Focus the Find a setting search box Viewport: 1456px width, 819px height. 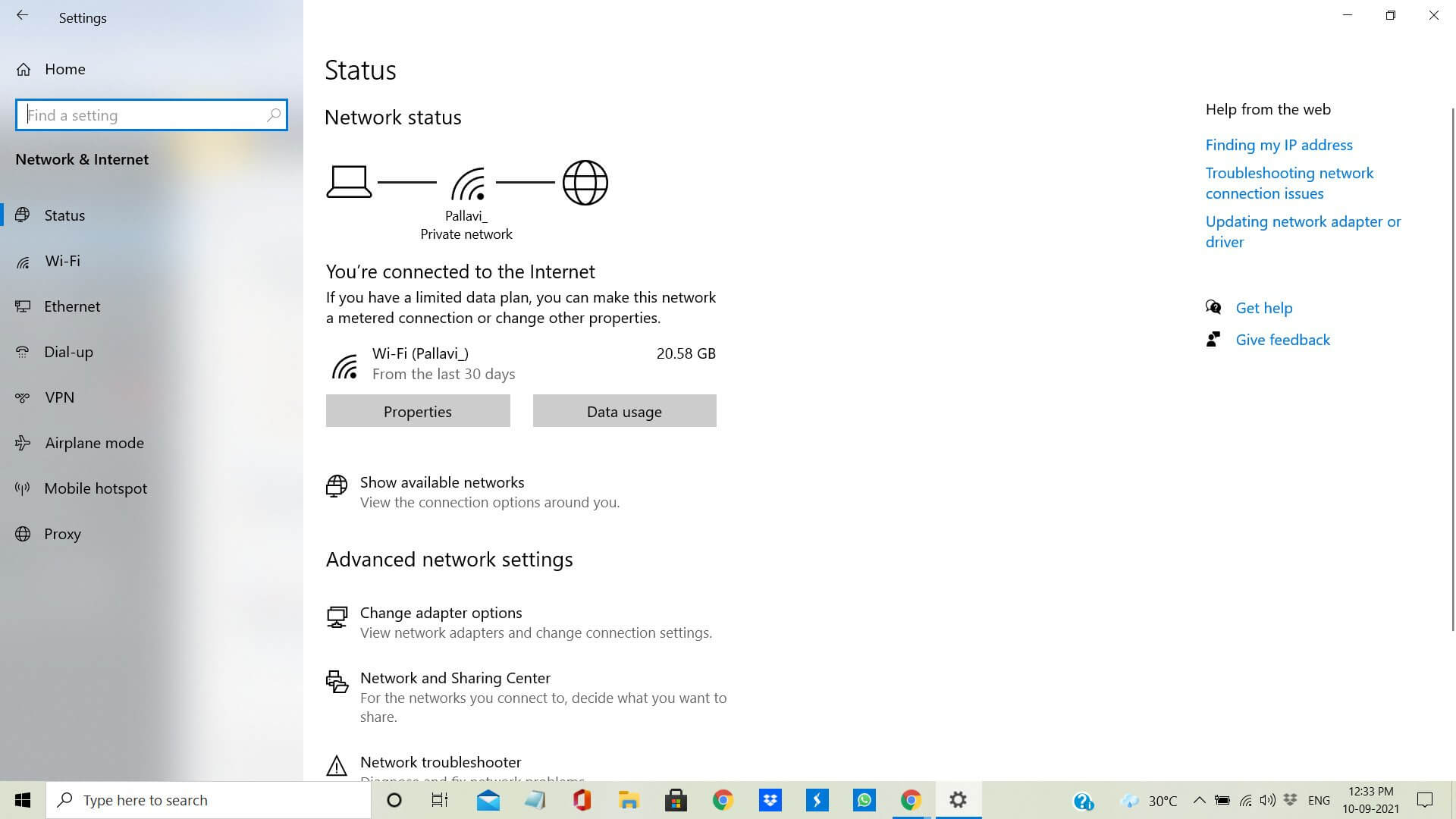(x=144, y=115)
